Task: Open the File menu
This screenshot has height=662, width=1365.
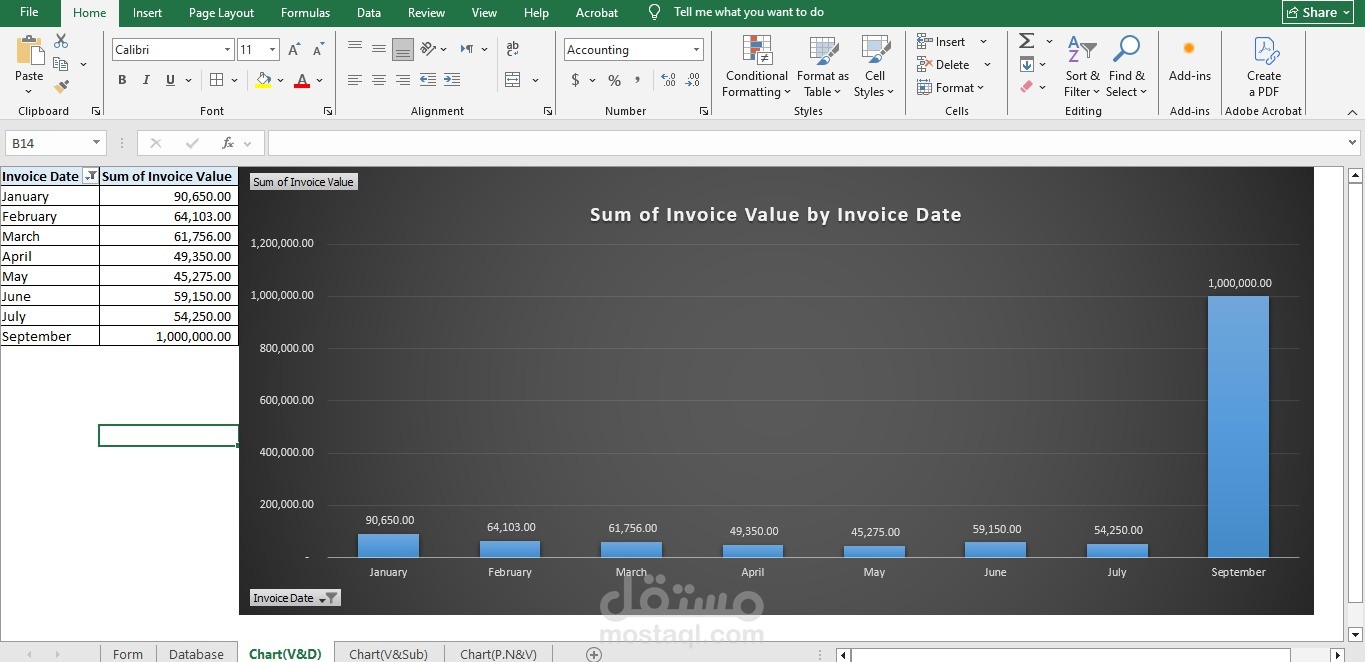Action: [29, 12]
